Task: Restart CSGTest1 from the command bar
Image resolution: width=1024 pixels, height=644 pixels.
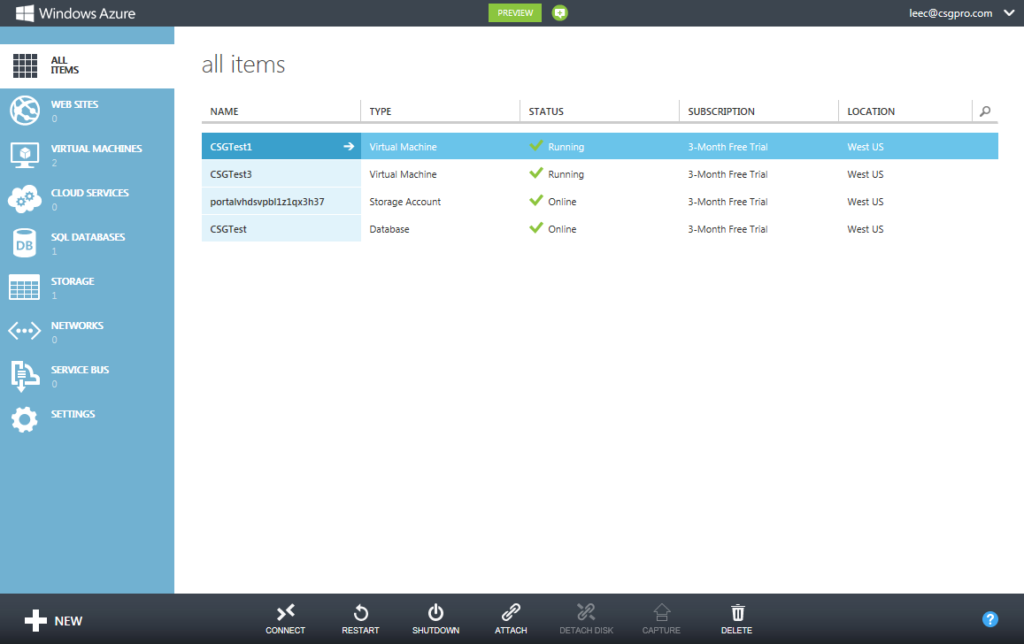Action: tap(360, 618)
